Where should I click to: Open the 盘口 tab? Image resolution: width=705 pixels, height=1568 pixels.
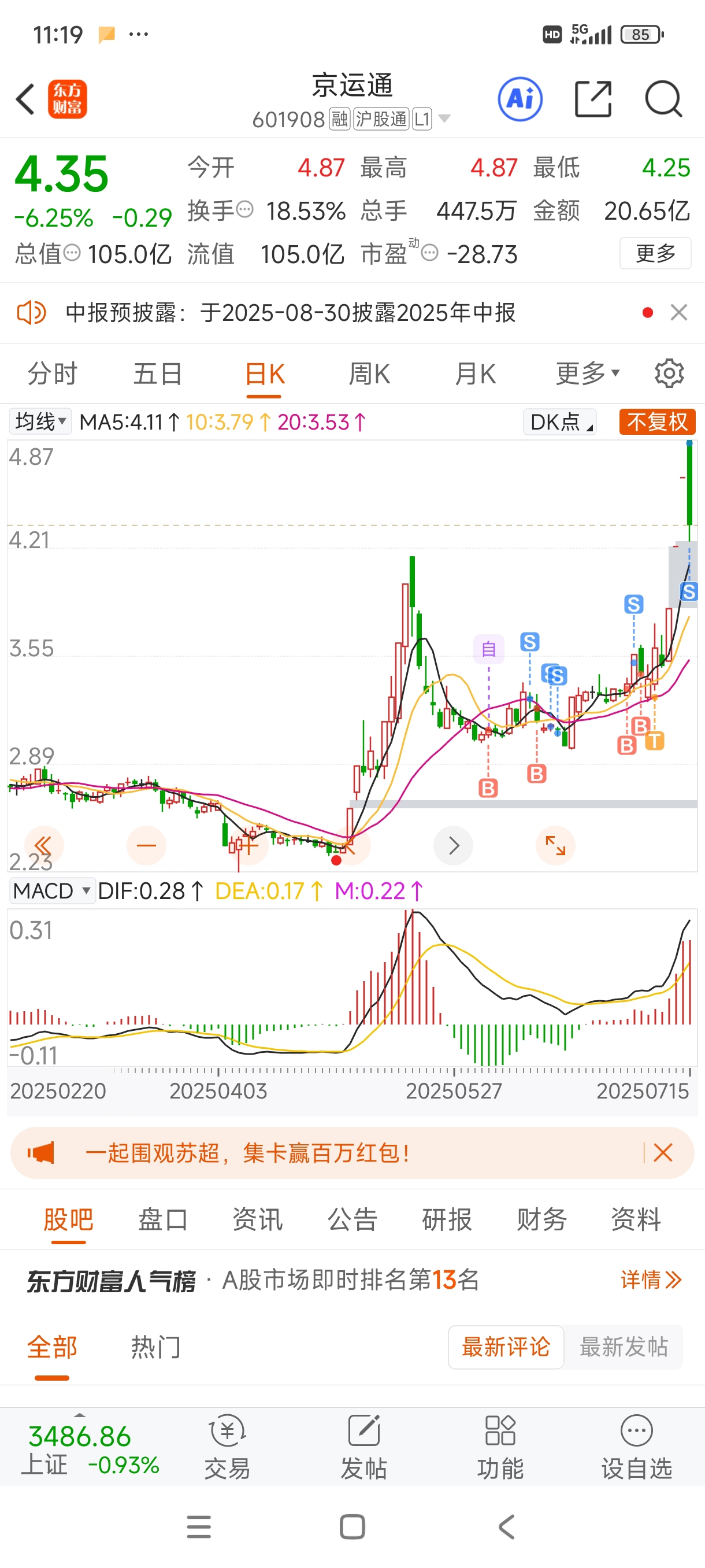(163, 1219)
